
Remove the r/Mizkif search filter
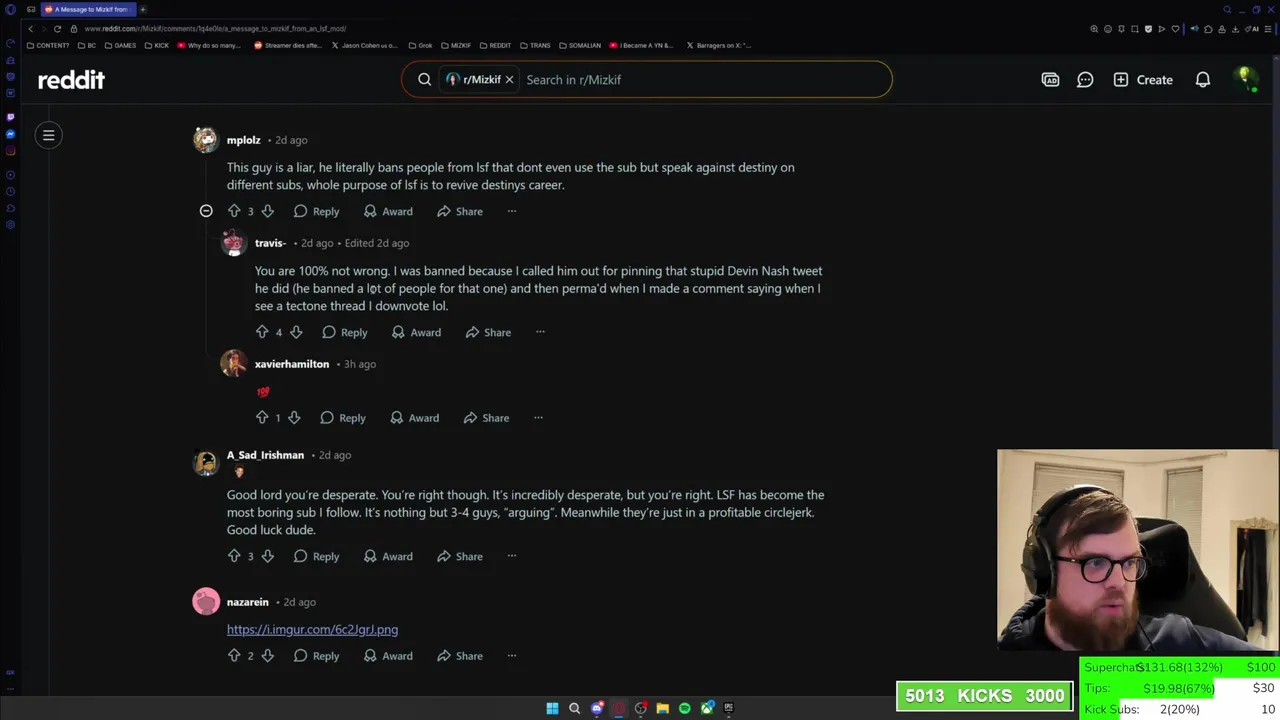coord(509,80)
